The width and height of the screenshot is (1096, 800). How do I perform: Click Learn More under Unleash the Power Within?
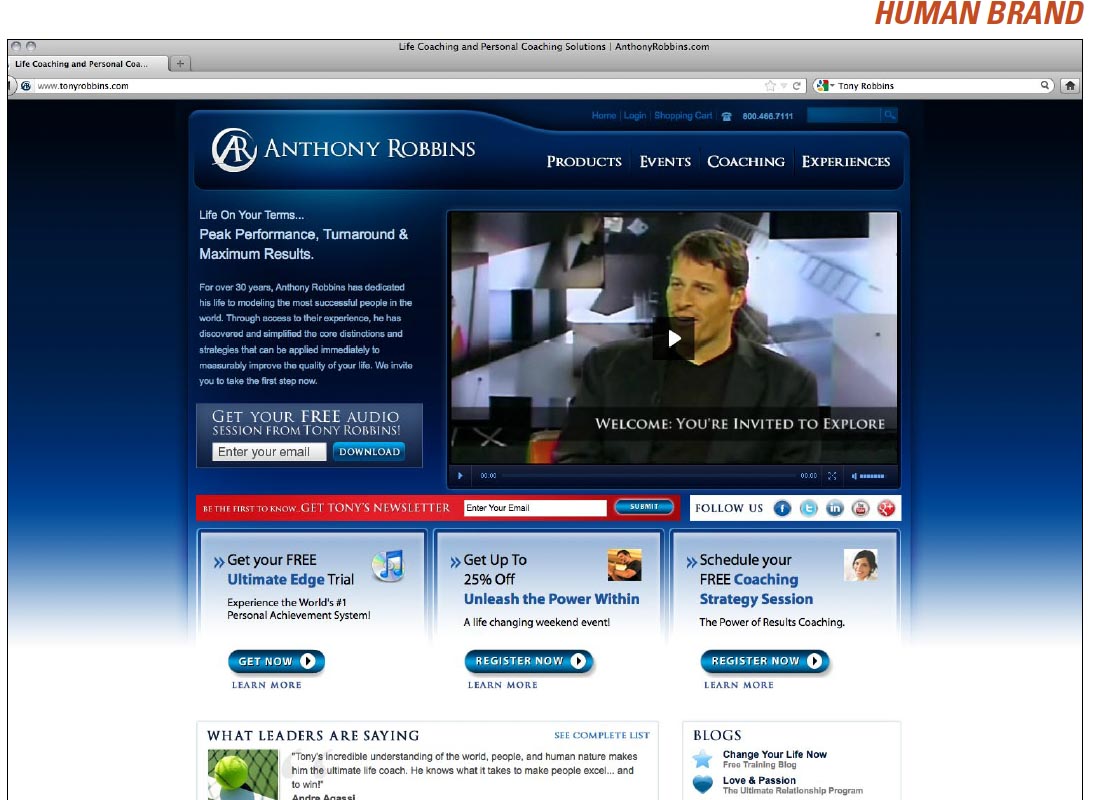point(503,685)
